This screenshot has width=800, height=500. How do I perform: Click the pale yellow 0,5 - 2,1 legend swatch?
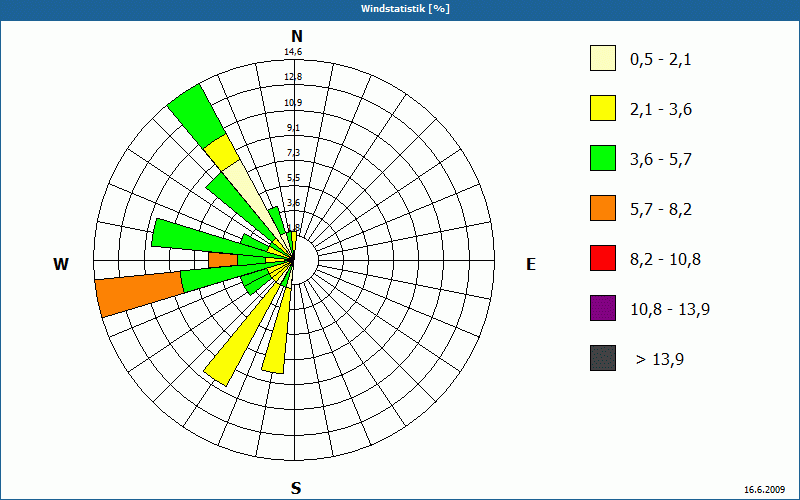603,58
